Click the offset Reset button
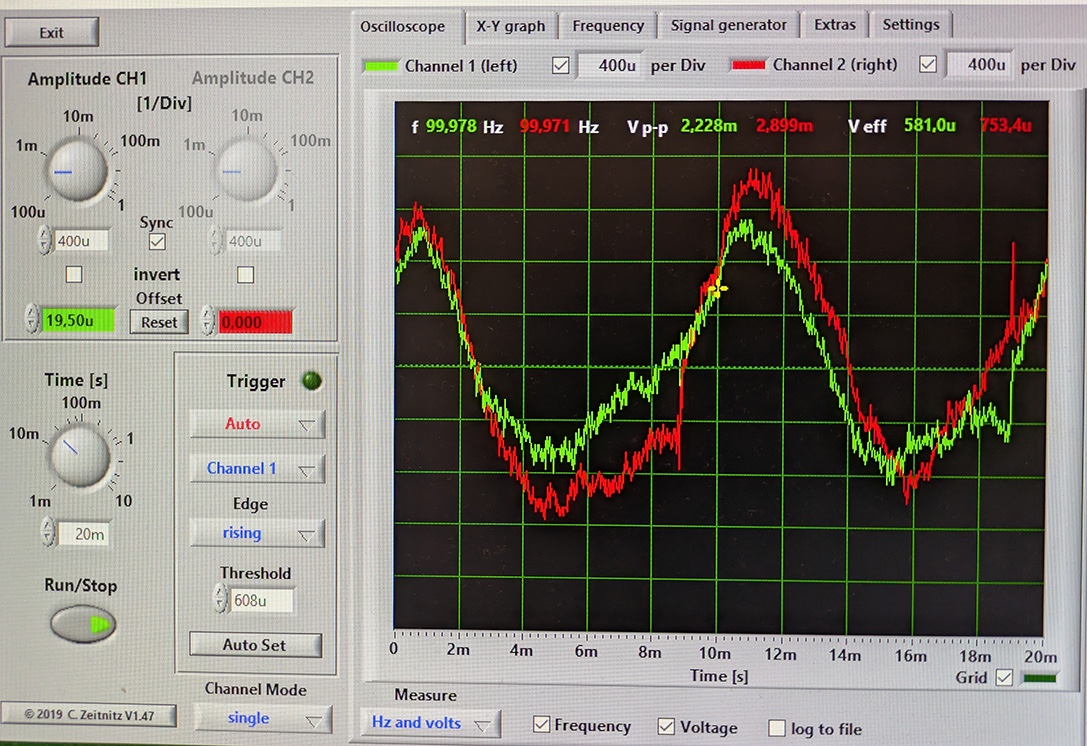The image size is (1087, 746). tap(159, 322)
